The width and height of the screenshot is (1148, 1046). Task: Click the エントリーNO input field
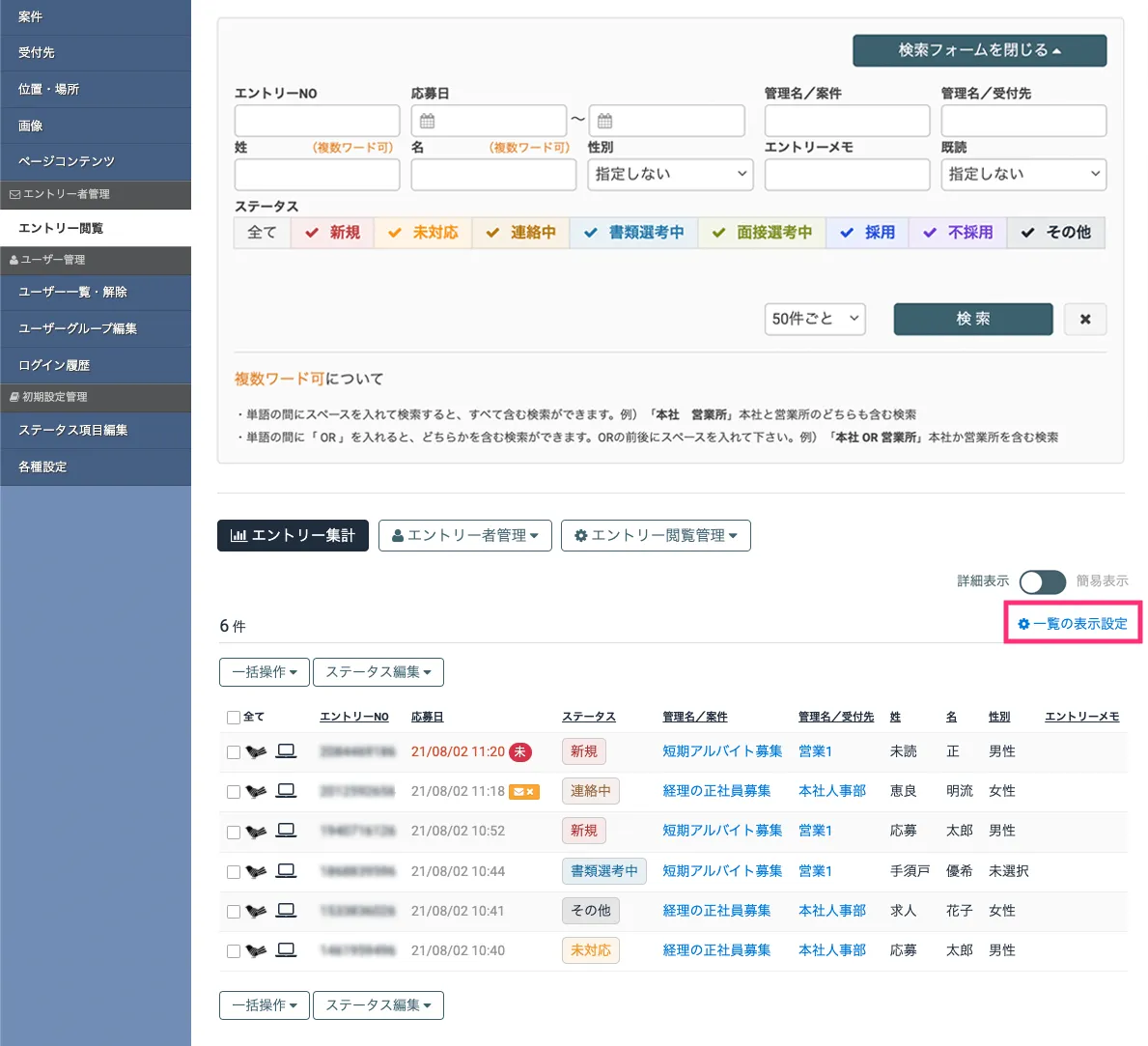(317, 121)
